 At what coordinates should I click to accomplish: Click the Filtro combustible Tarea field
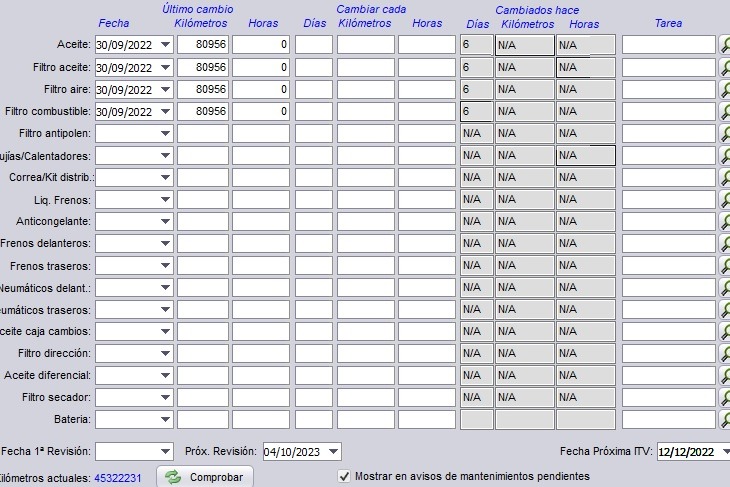click(669, 112)
